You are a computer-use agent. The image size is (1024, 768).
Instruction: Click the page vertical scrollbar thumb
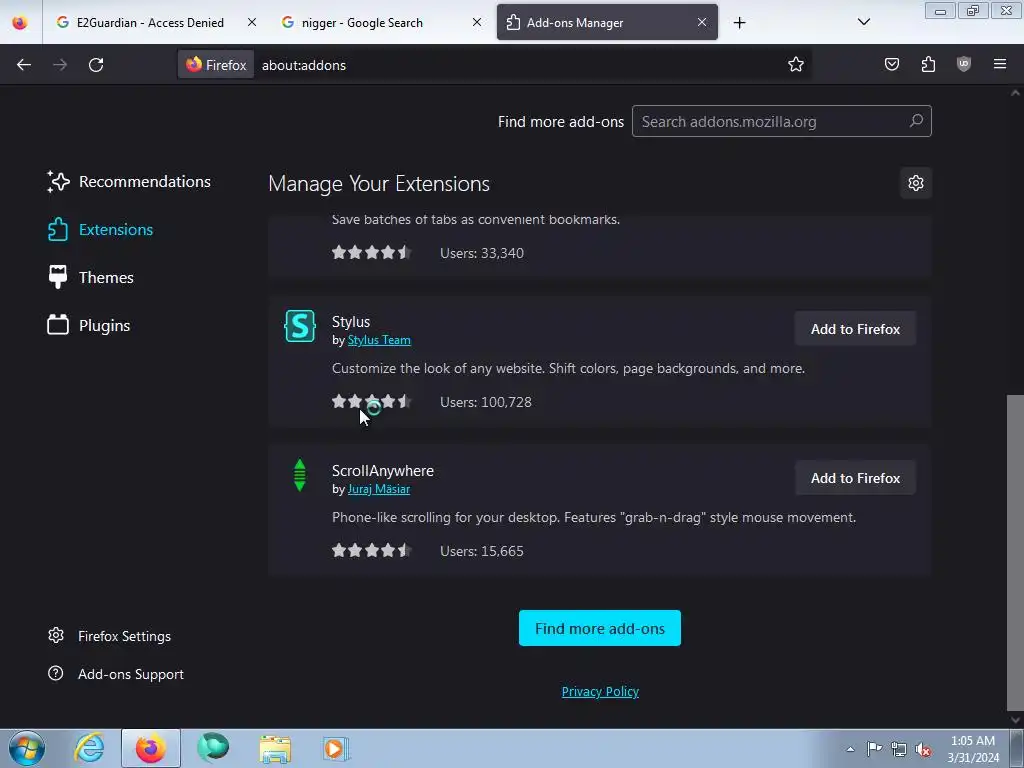point(1015,552)
